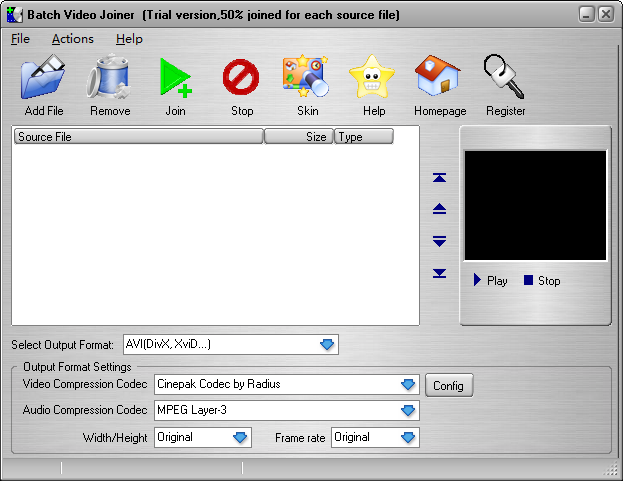Image resolution: width=623 pixels, height=481 pixels.
Task: Open the File menu
Action: pyautogui.click(x=20, y=39)
